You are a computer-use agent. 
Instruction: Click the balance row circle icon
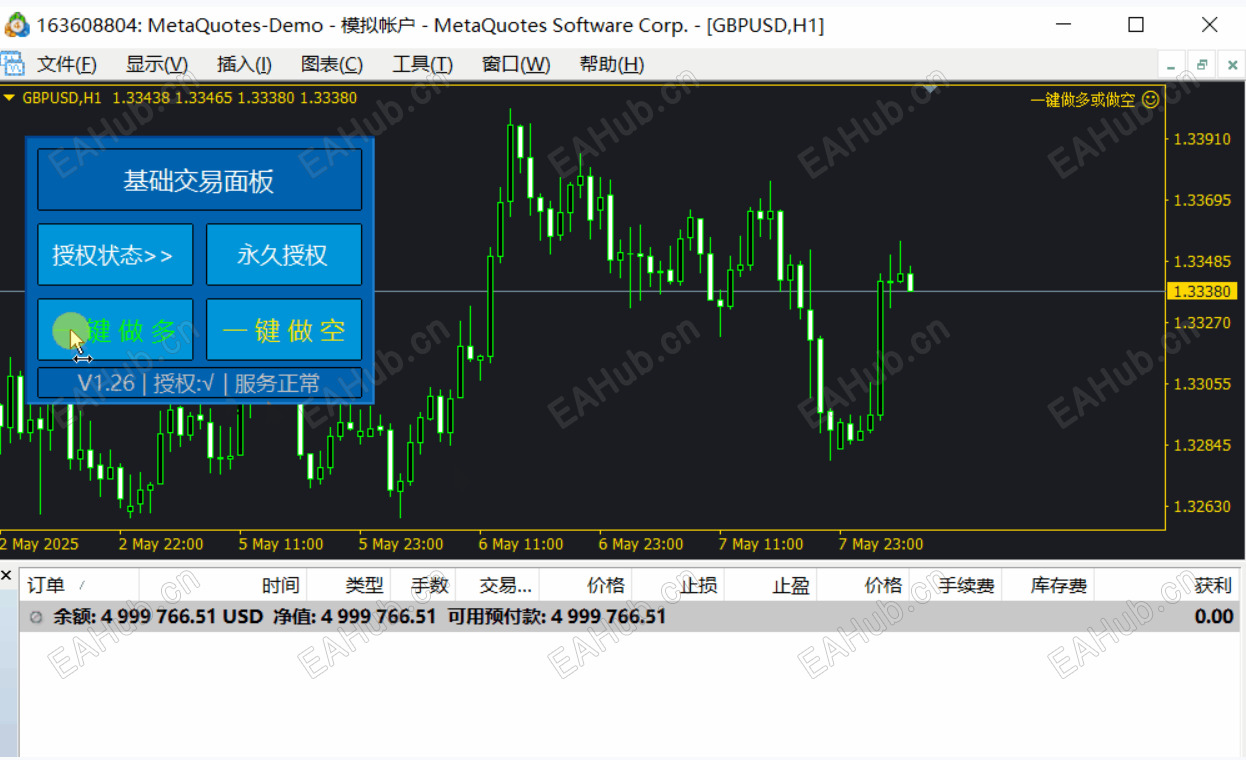click(x=37, y=617)
